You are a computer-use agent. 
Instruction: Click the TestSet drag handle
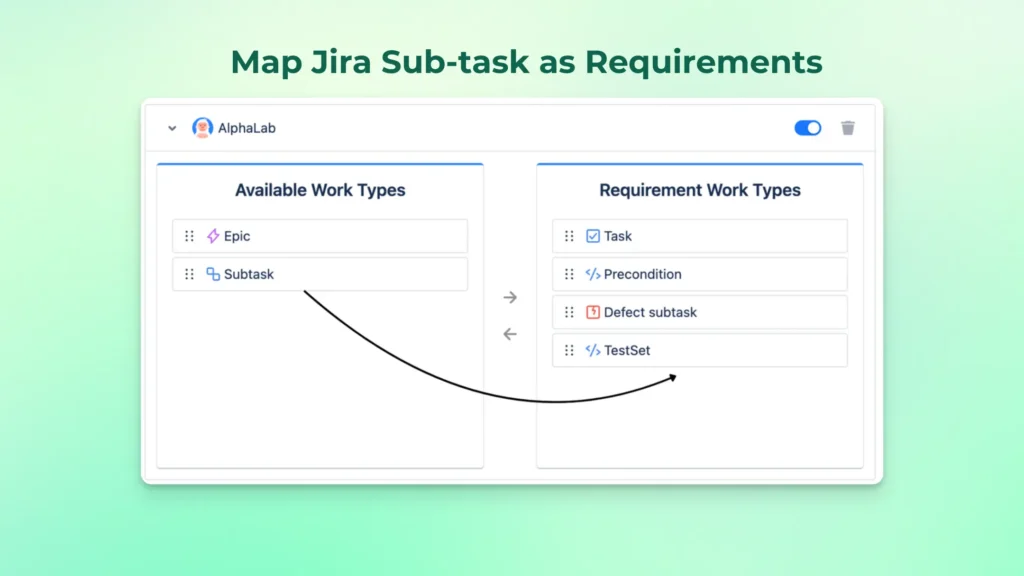pos(569,350)
